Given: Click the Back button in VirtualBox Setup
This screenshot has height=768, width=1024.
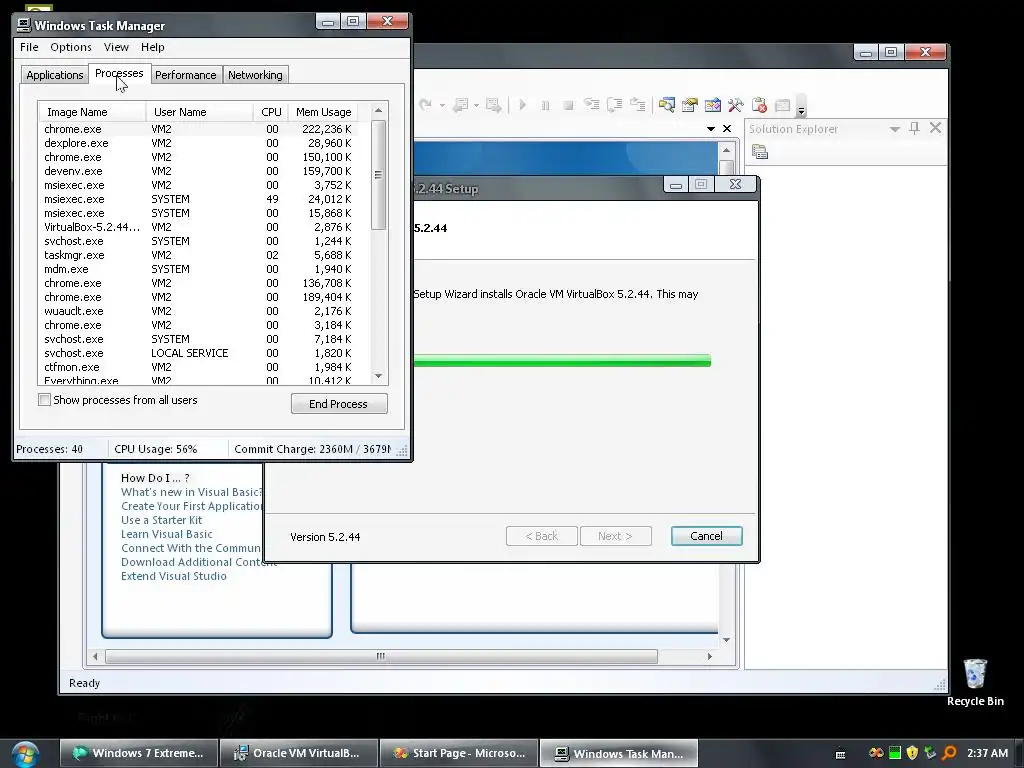Looking at the screenshot, I should click(542, 536).
